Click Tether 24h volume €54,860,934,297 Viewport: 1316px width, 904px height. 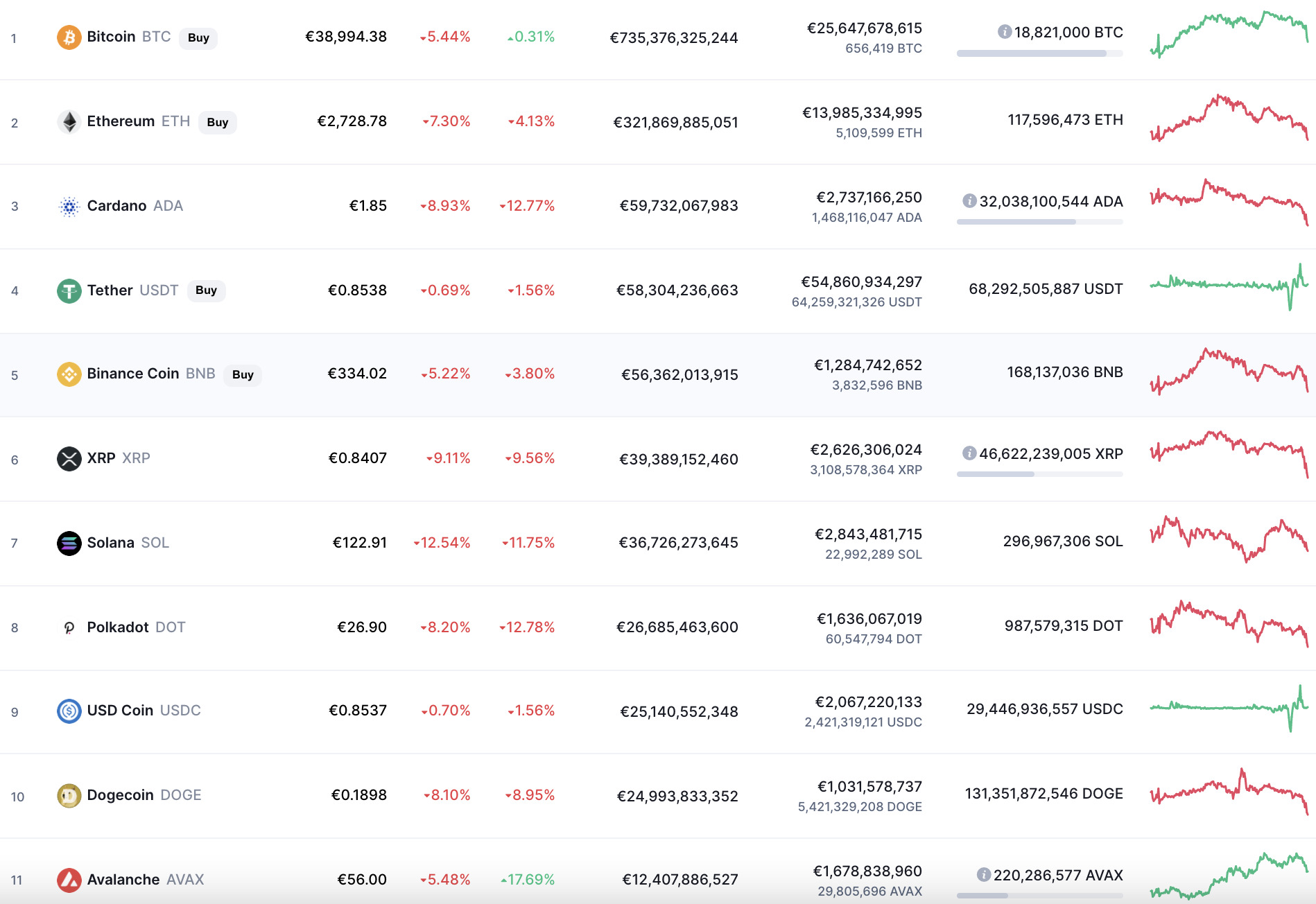tap(862, 282)
